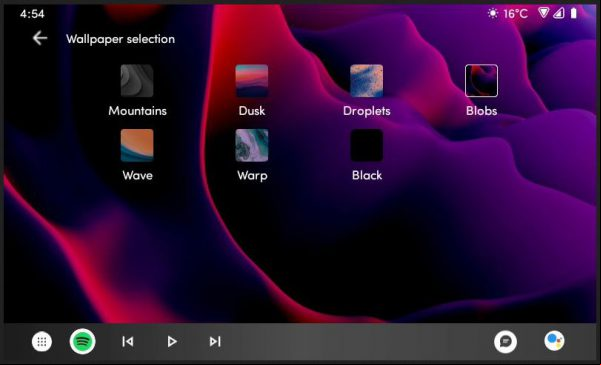Select the Blobs wallpaper thumbnail

tap(481, 81)
